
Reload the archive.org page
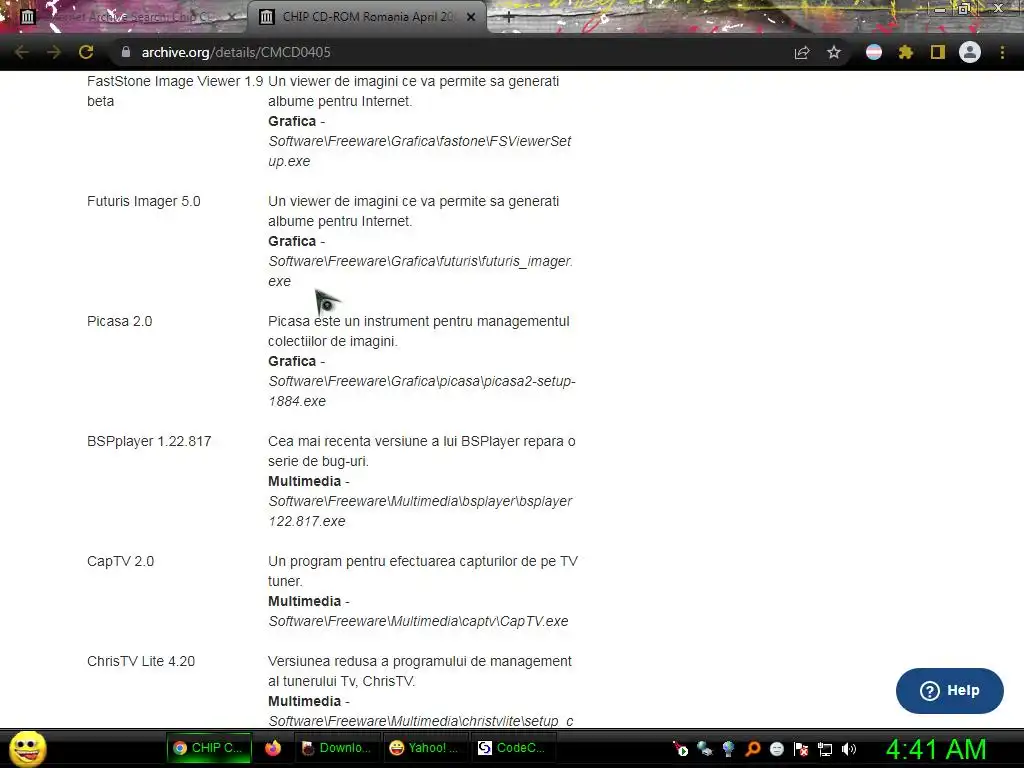[86, 52]
